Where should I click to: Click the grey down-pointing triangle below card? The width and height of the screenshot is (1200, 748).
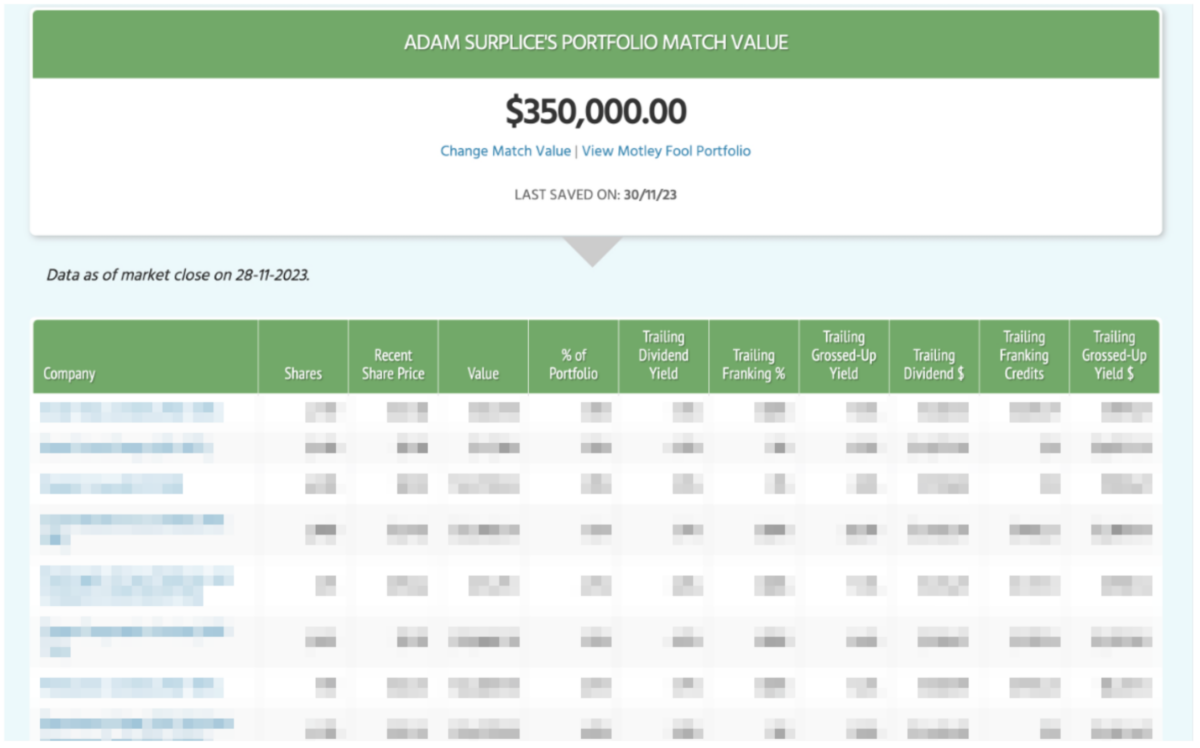click(x=593, y=250)
